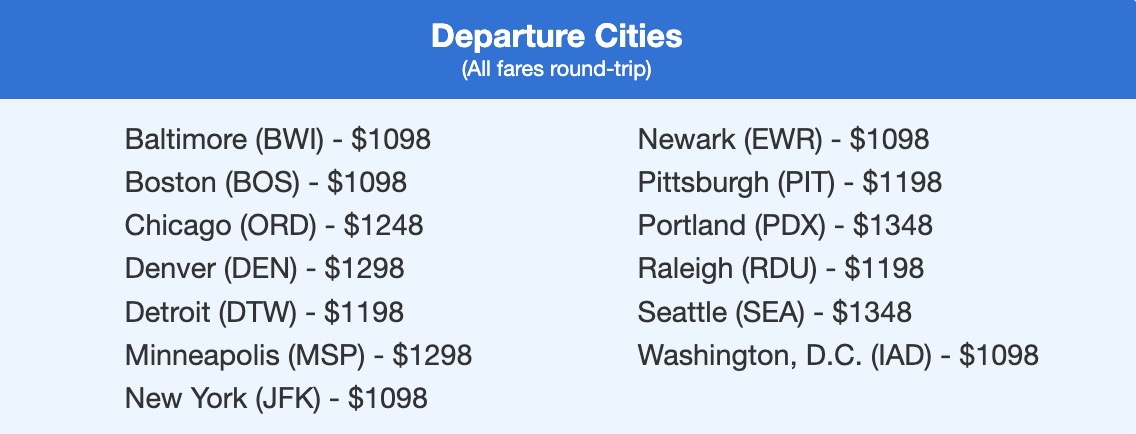The width and height of the screenshot is (1136, 434).
Task: Open the Pittsburgh (PIT) fare entry
Action: click(789, 182)
